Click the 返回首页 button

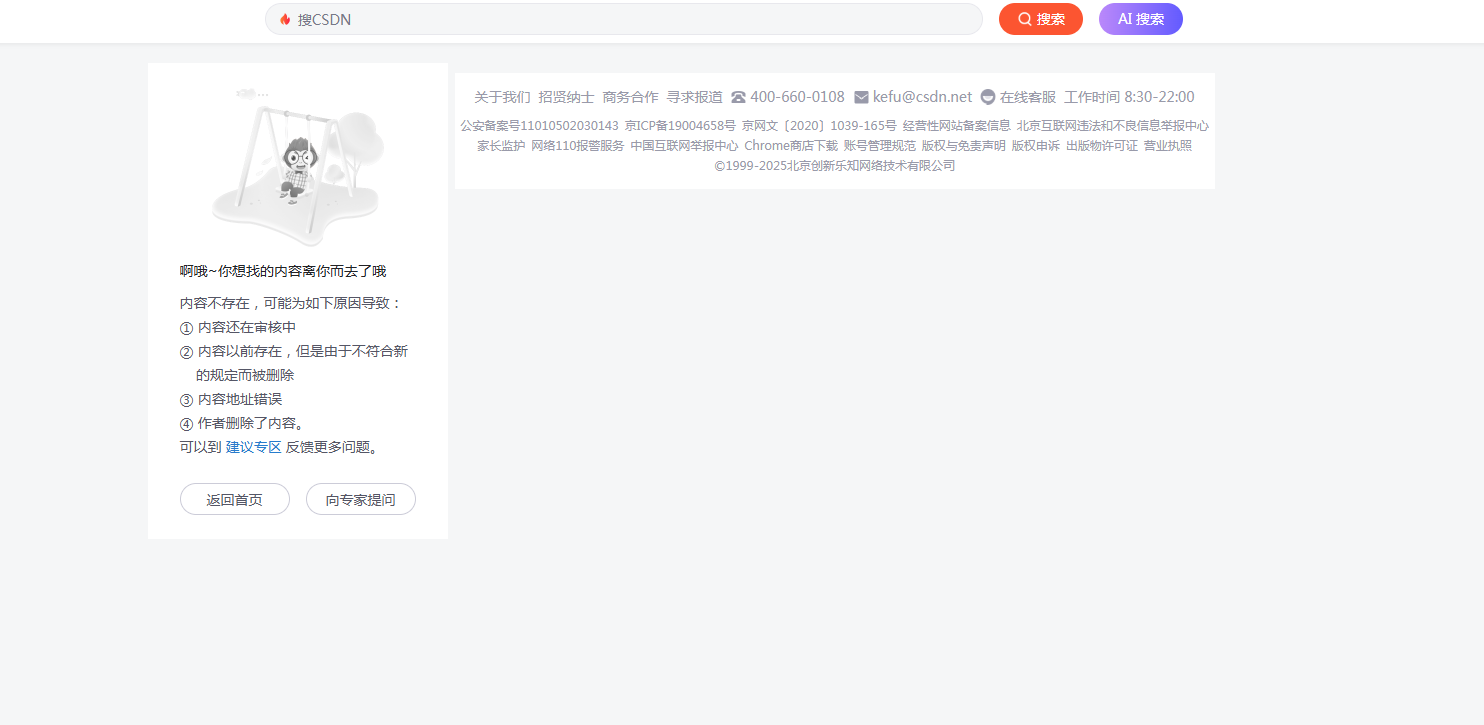[x=235, y=499]
